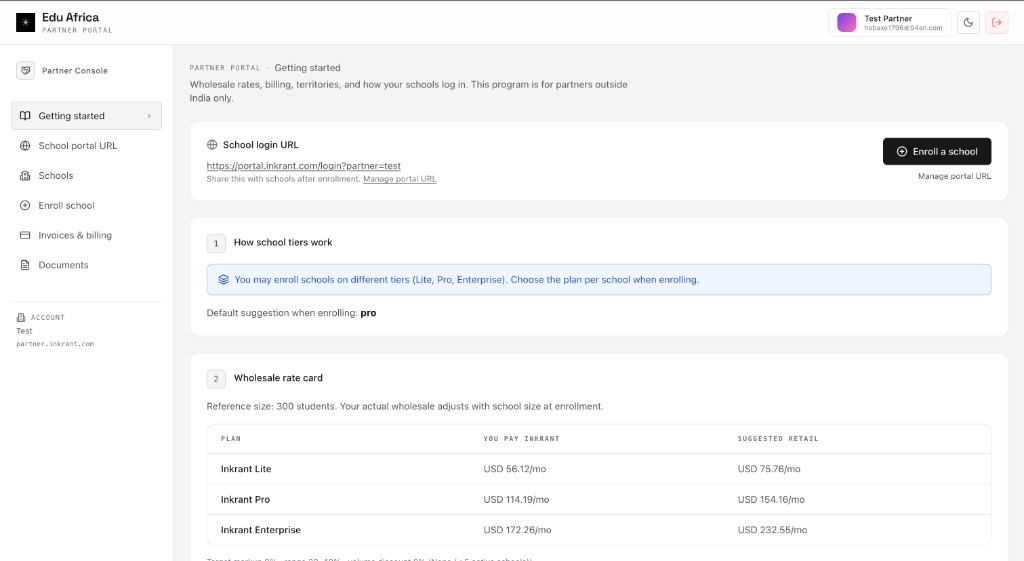This screenshot has width=1024, height=561.
Task: Click the YOU PAY INKRANT column header
Action: pos(521,439)
